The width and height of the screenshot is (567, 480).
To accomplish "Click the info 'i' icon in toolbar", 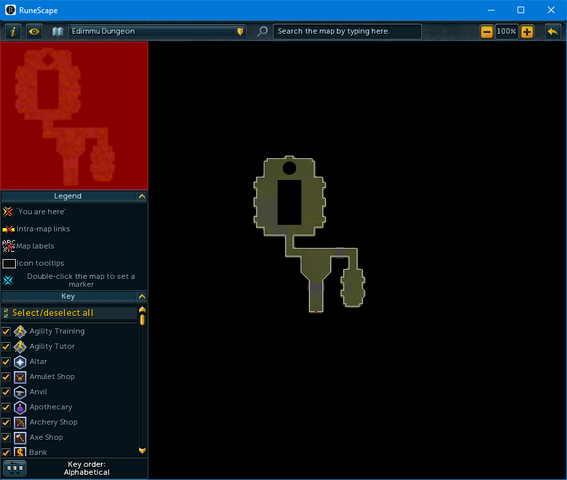I will [13, 31].
